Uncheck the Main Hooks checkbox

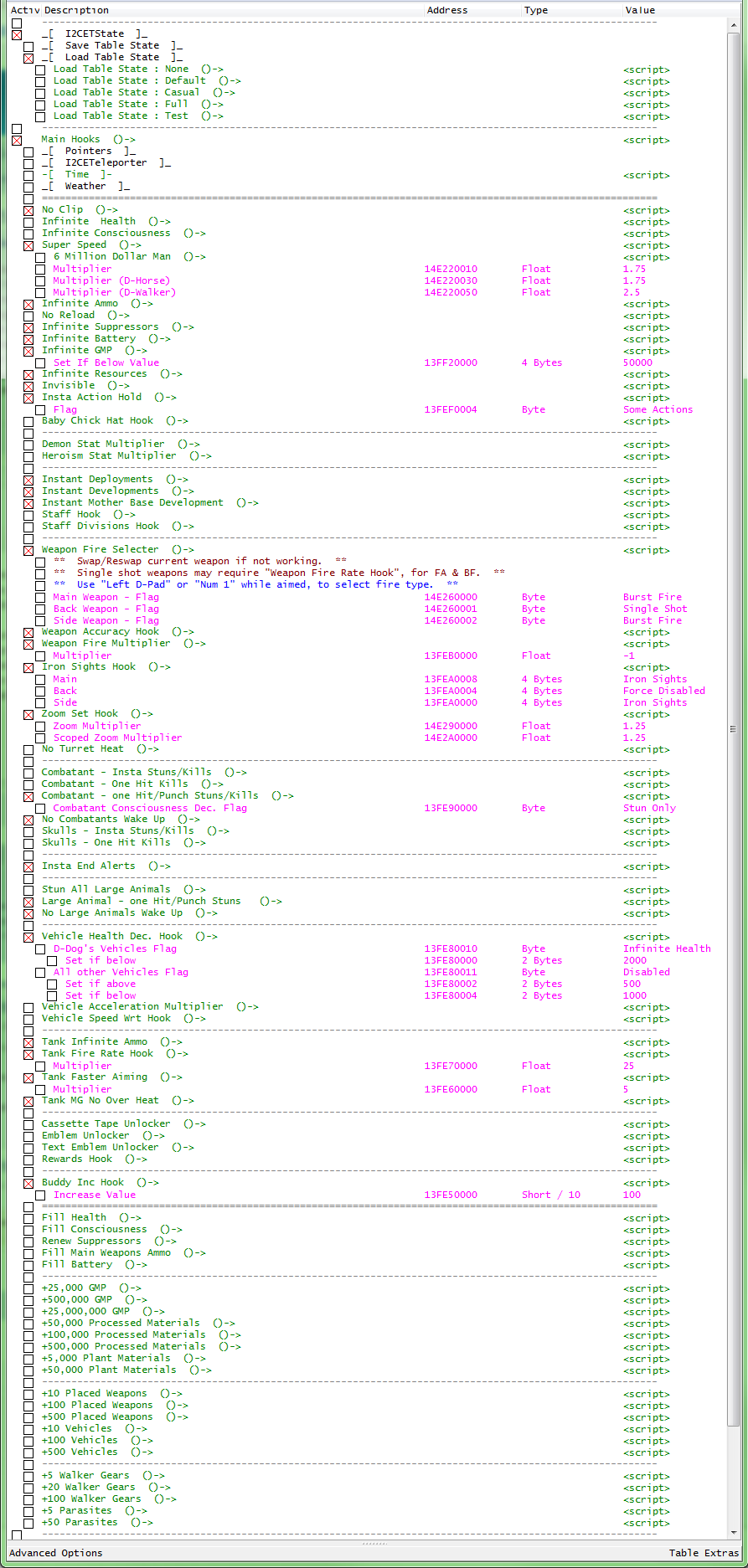[17, 141]
